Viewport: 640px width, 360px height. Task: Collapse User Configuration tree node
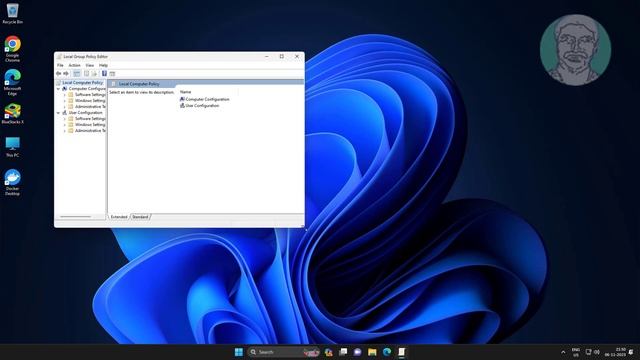click(58, 113)
